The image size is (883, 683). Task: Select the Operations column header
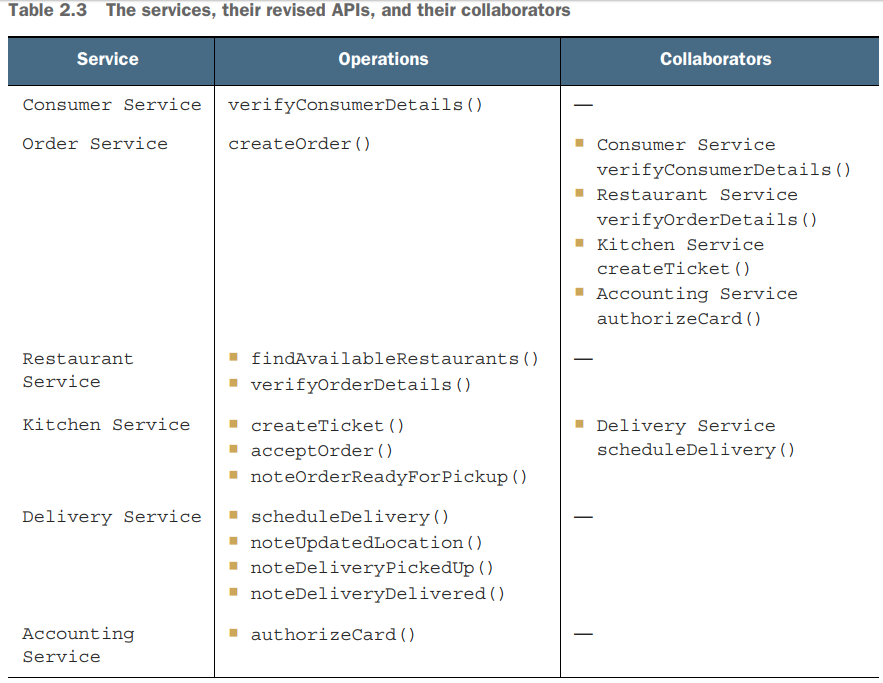tap(383, 60)
